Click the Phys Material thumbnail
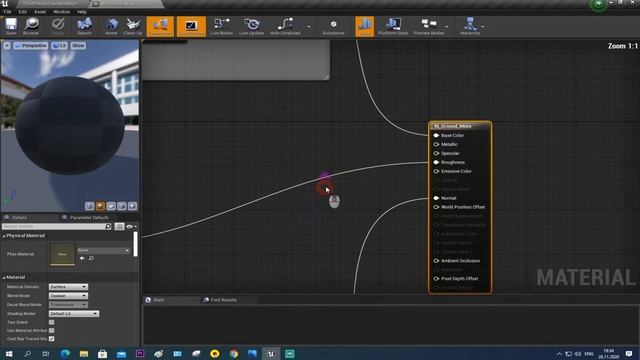This screenshot has width=640, height=360. 62,254
